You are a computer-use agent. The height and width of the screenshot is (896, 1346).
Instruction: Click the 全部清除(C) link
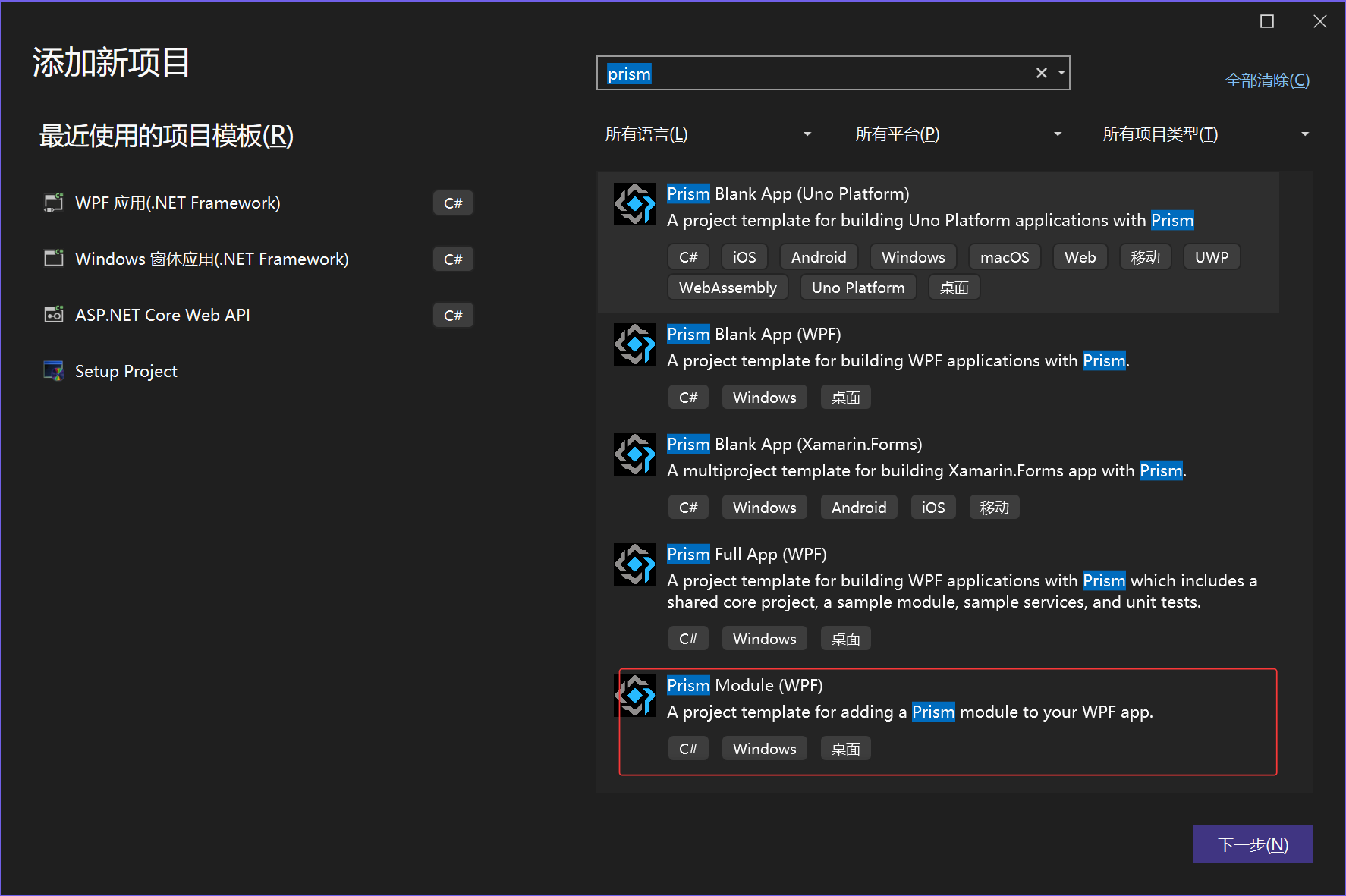1267,80
